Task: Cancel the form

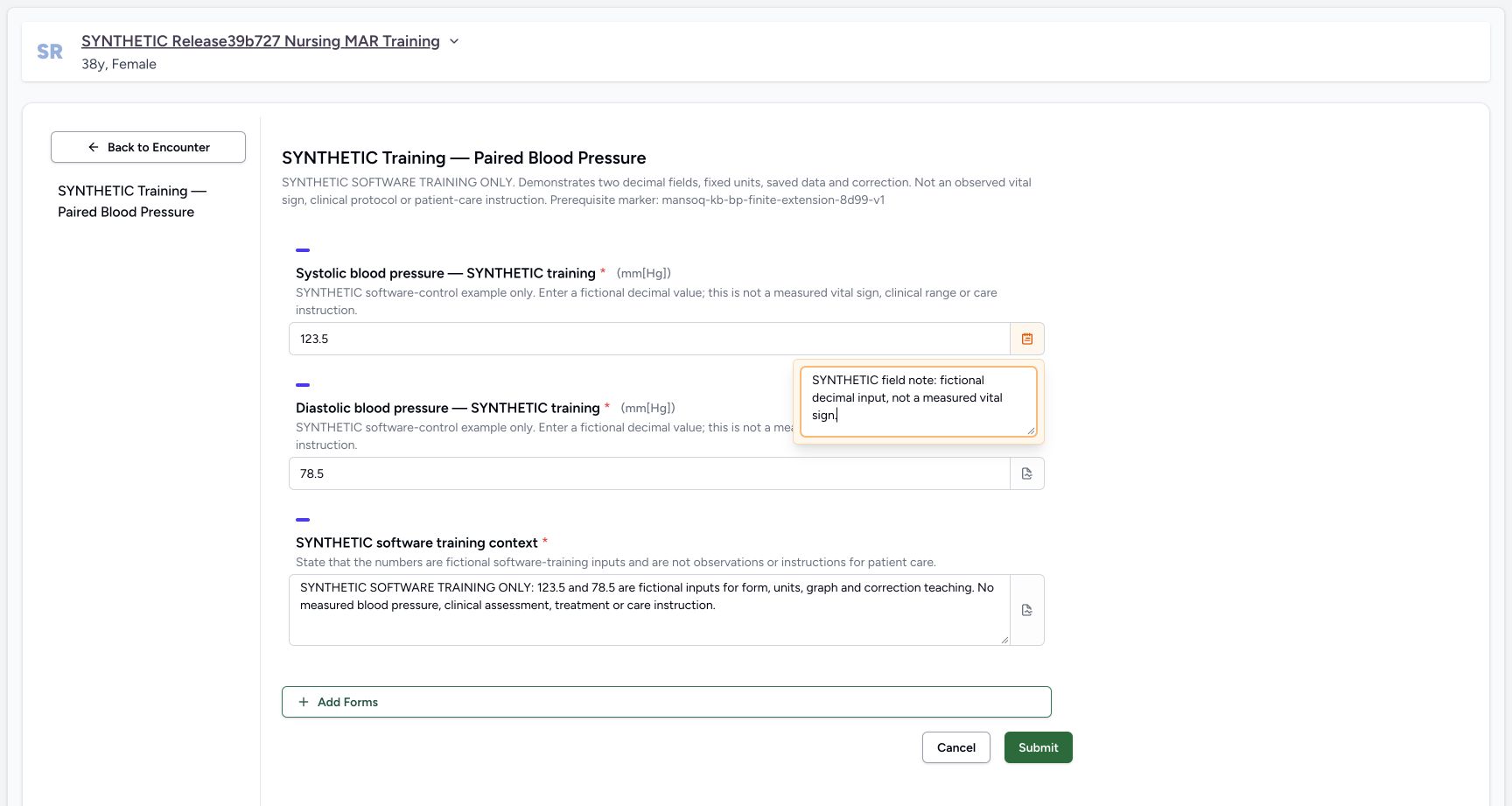Action: 956,747
